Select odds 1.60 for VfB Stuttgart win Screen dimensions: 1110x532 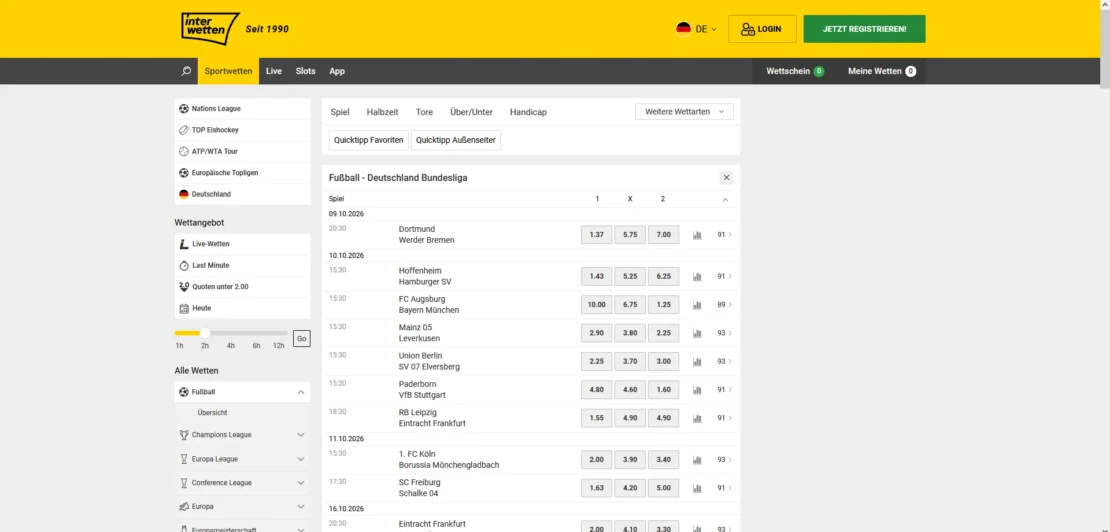click(663, 390)
